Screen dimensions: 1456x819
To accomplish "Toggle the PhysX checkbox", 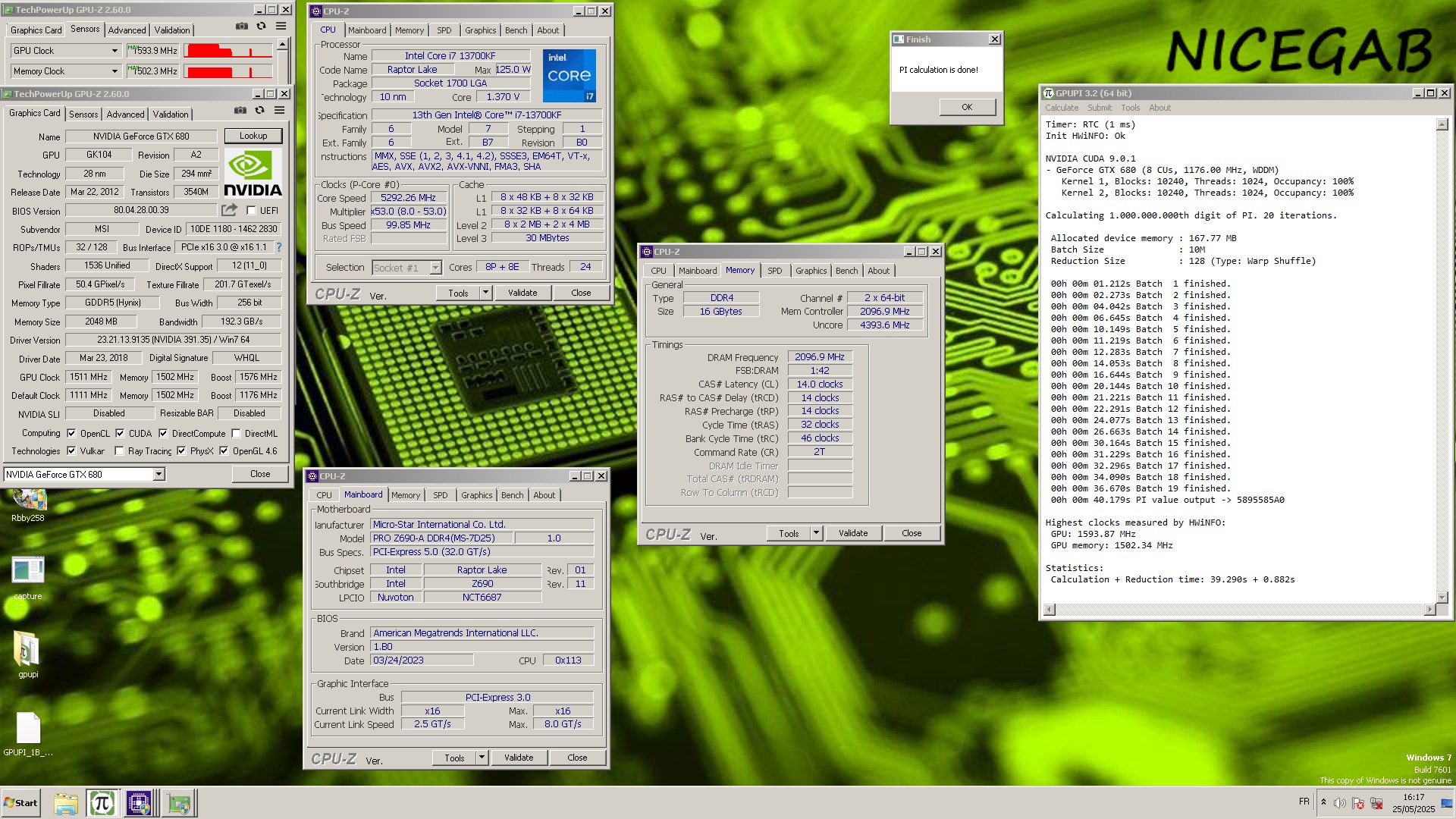I will [181, 451].
